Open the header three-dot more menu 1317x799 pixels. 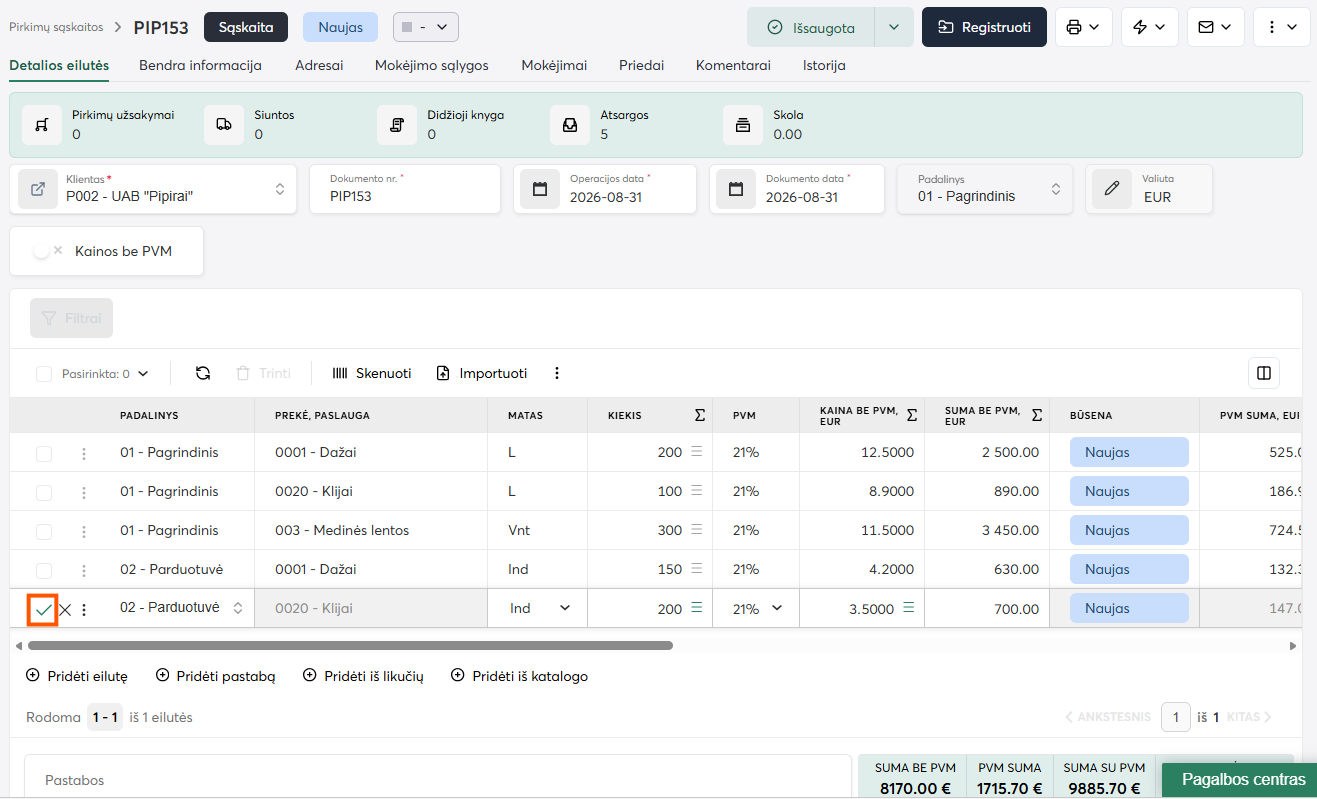click(x=1282, y=27)
